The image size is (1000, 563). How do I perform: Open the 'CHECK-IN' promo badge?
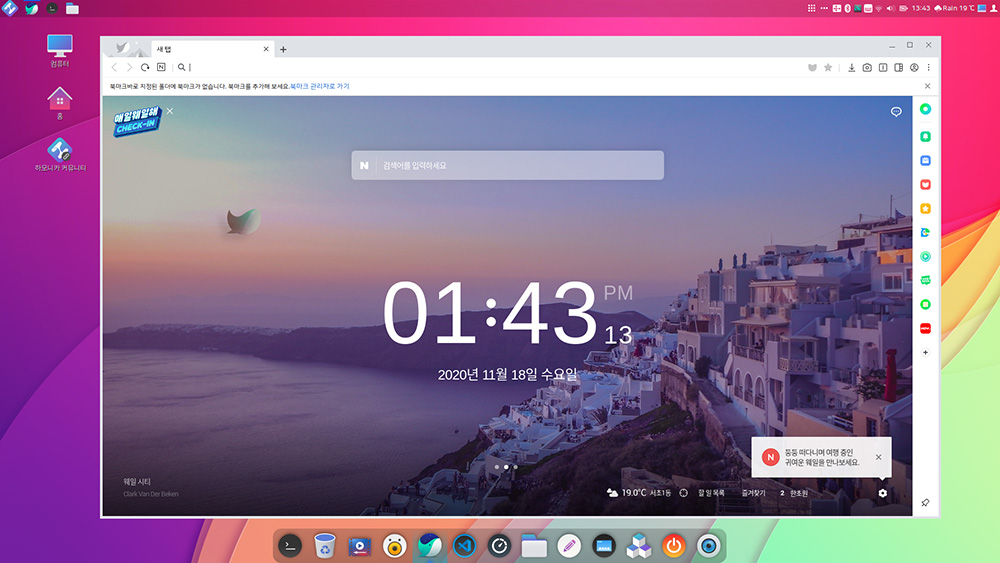point(136,121)
